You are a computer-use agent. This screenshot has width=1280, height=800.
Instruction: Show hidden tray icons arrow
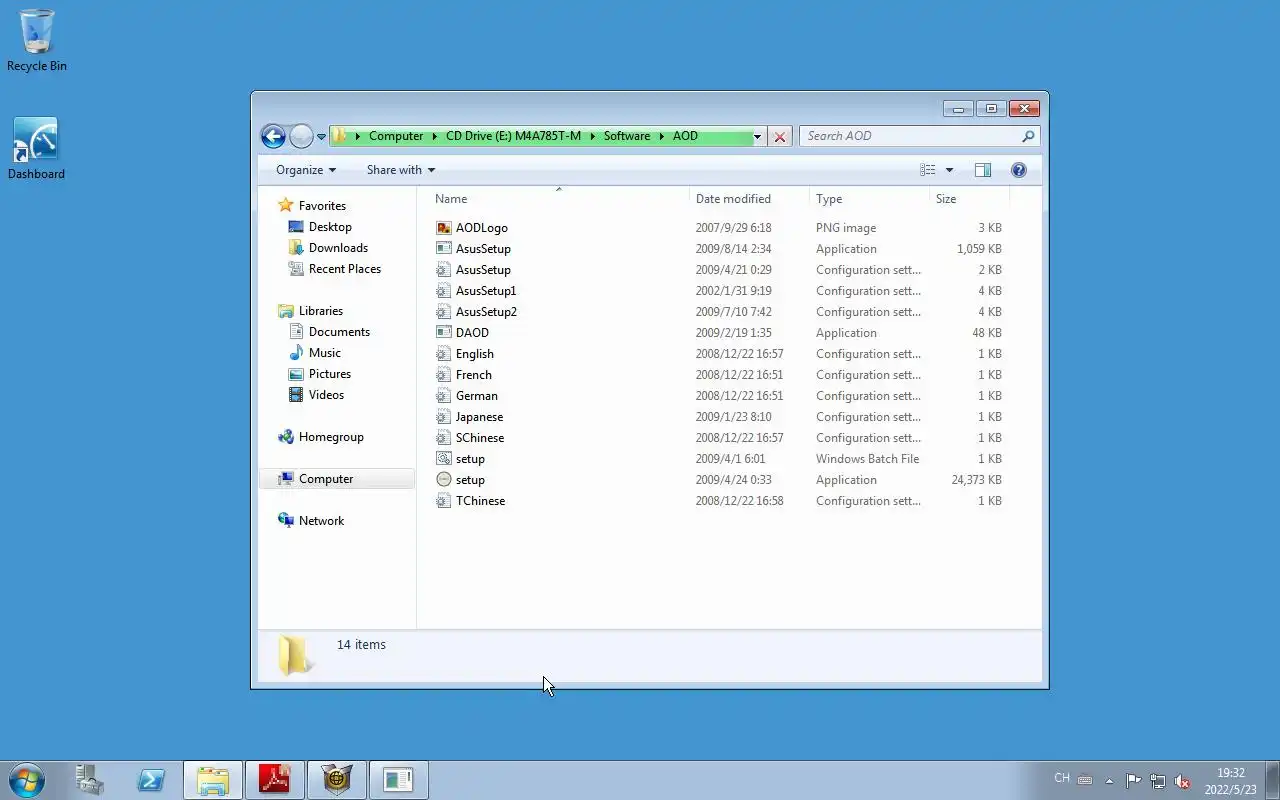[x=1109, y=781]
